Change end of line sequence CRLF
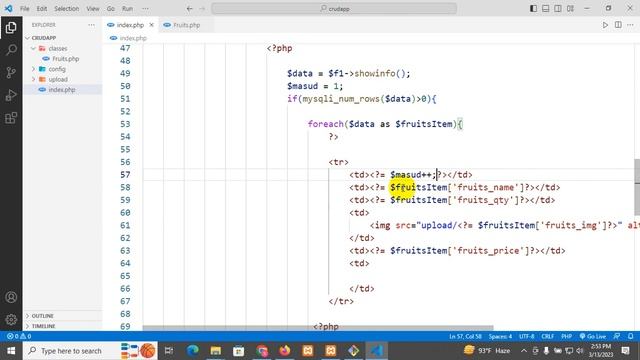Viewport: 640px width, 360px height. pos(548,336)
